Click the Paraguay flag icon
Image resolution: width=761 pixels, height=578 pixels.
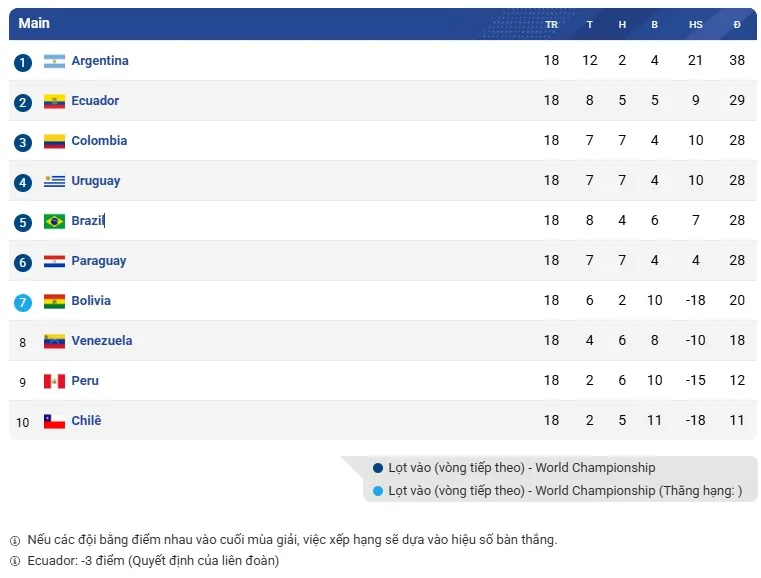pyautogui.click(x=54, y=261)
